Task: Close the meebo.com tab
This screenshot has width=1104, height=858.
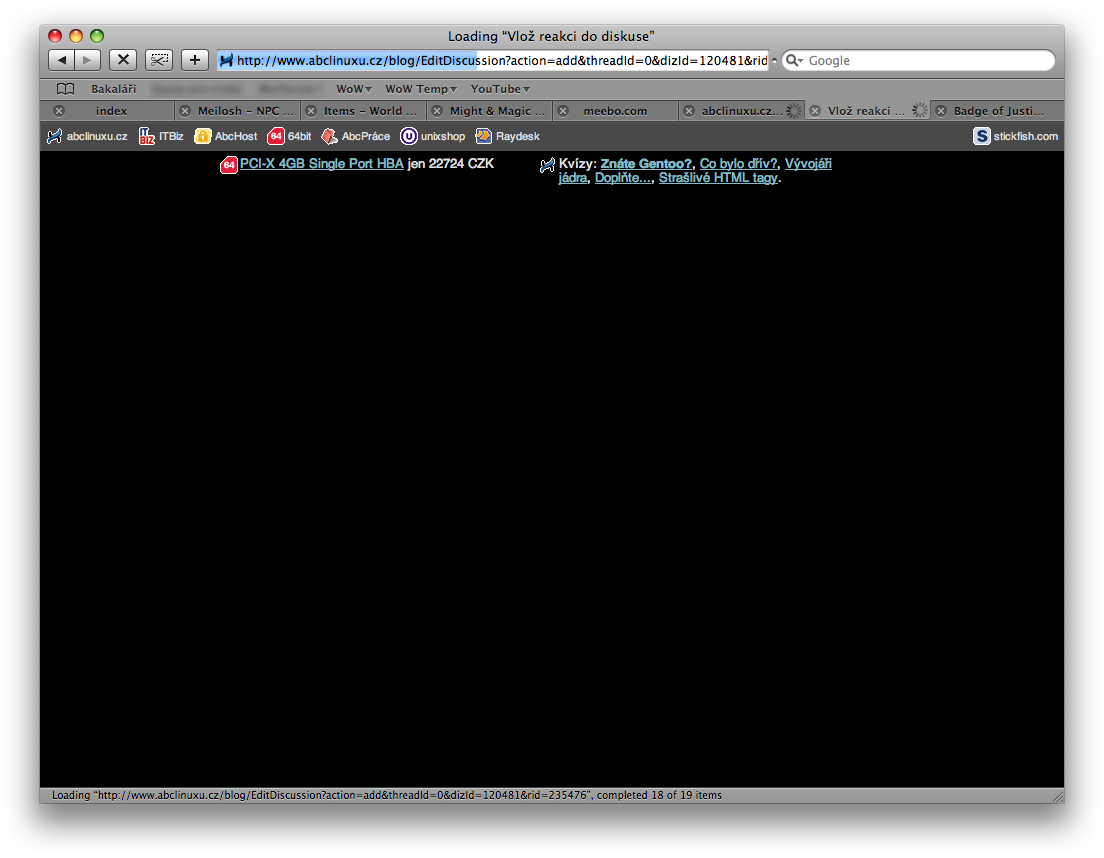Action: (563, 111)
